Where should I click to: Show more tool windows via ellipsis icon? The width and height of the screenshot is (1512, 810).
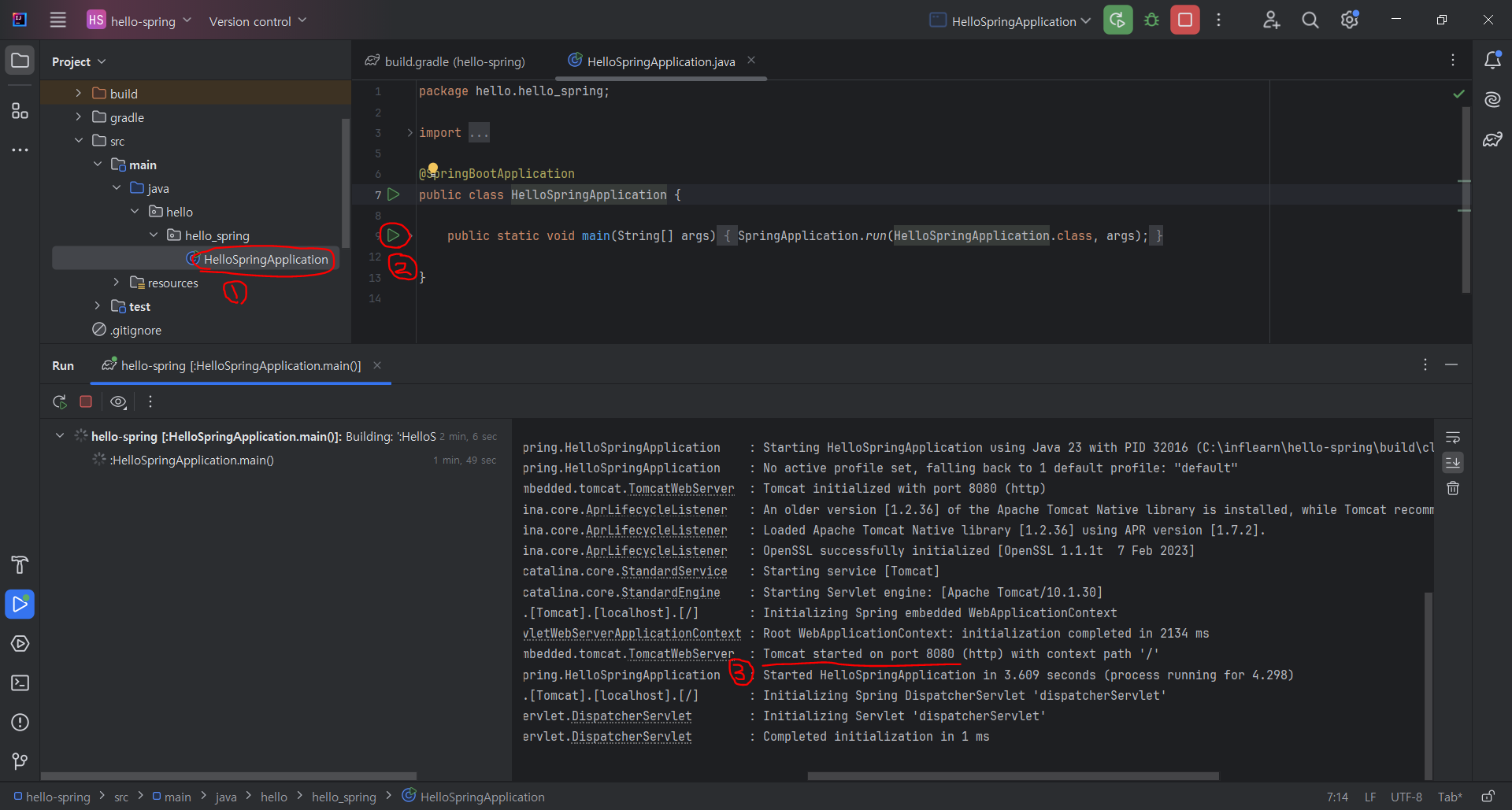20,150
